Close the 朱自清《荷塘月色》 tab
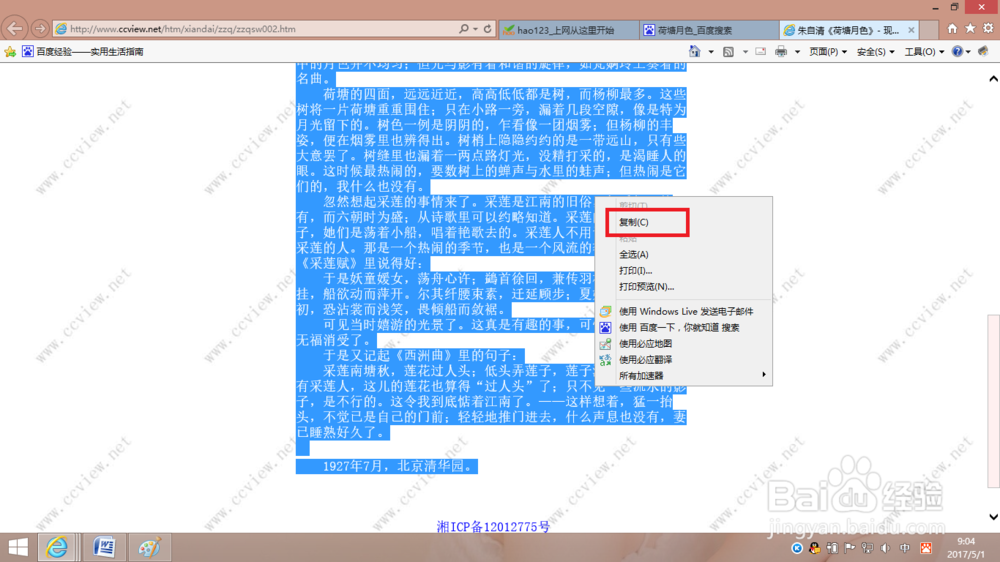Screen dimensions: 1000x562 tap(911, 30)
